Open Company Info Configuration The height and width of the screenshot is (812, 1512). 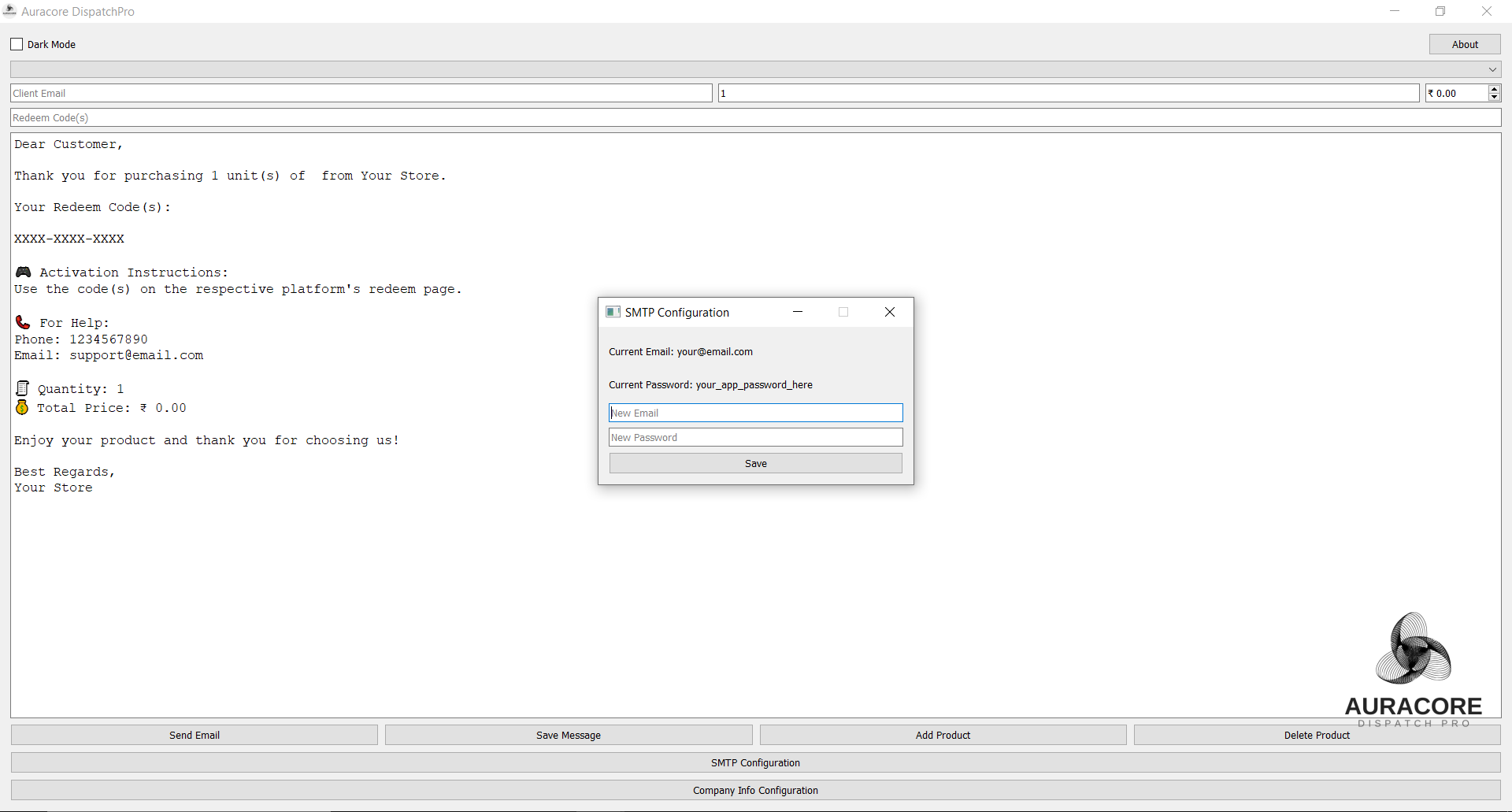tap(754, 790)
